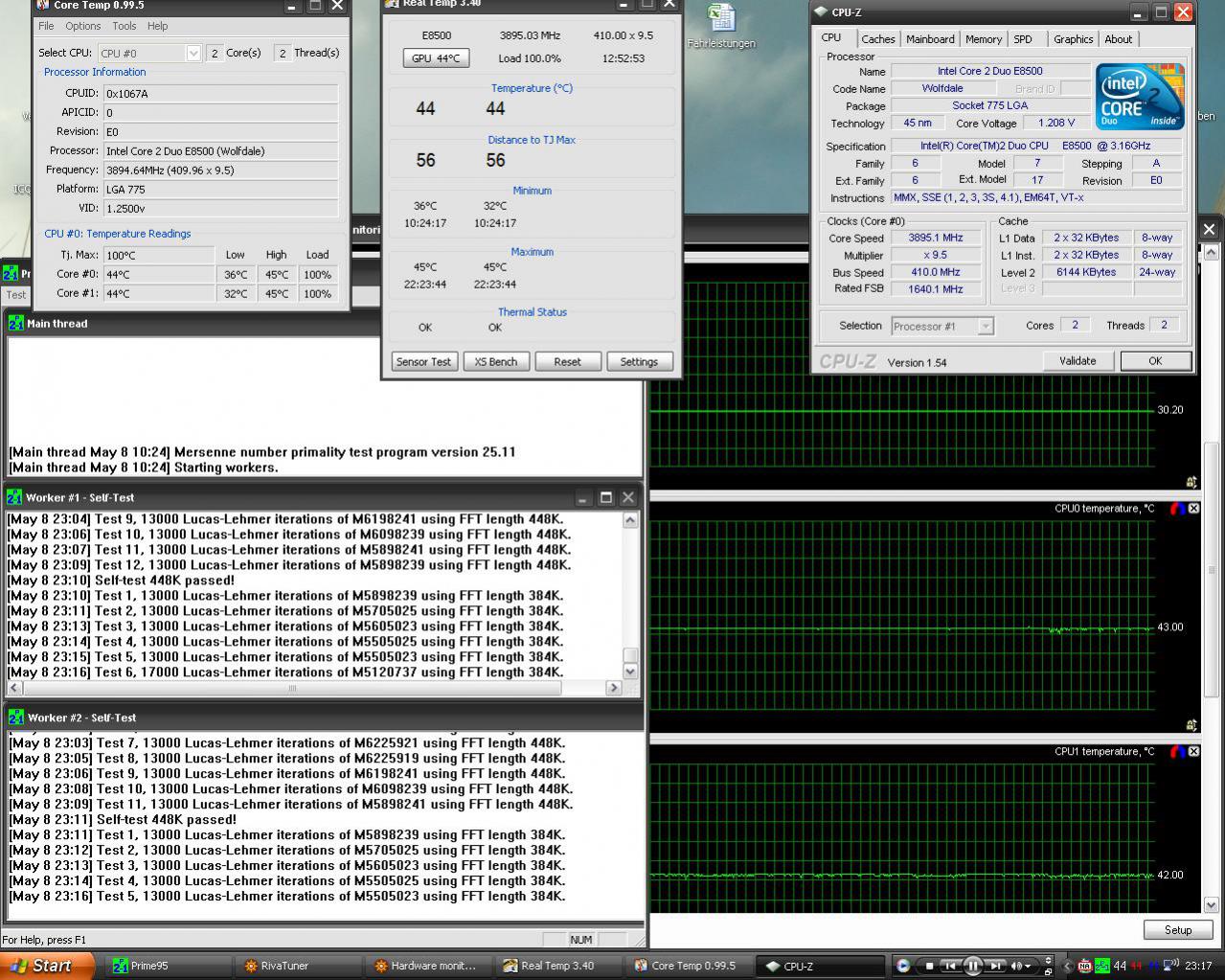Screen dimensions: 1225x980
Task: Click the Validate button in CPU-Z
Action: point(1078,361)
